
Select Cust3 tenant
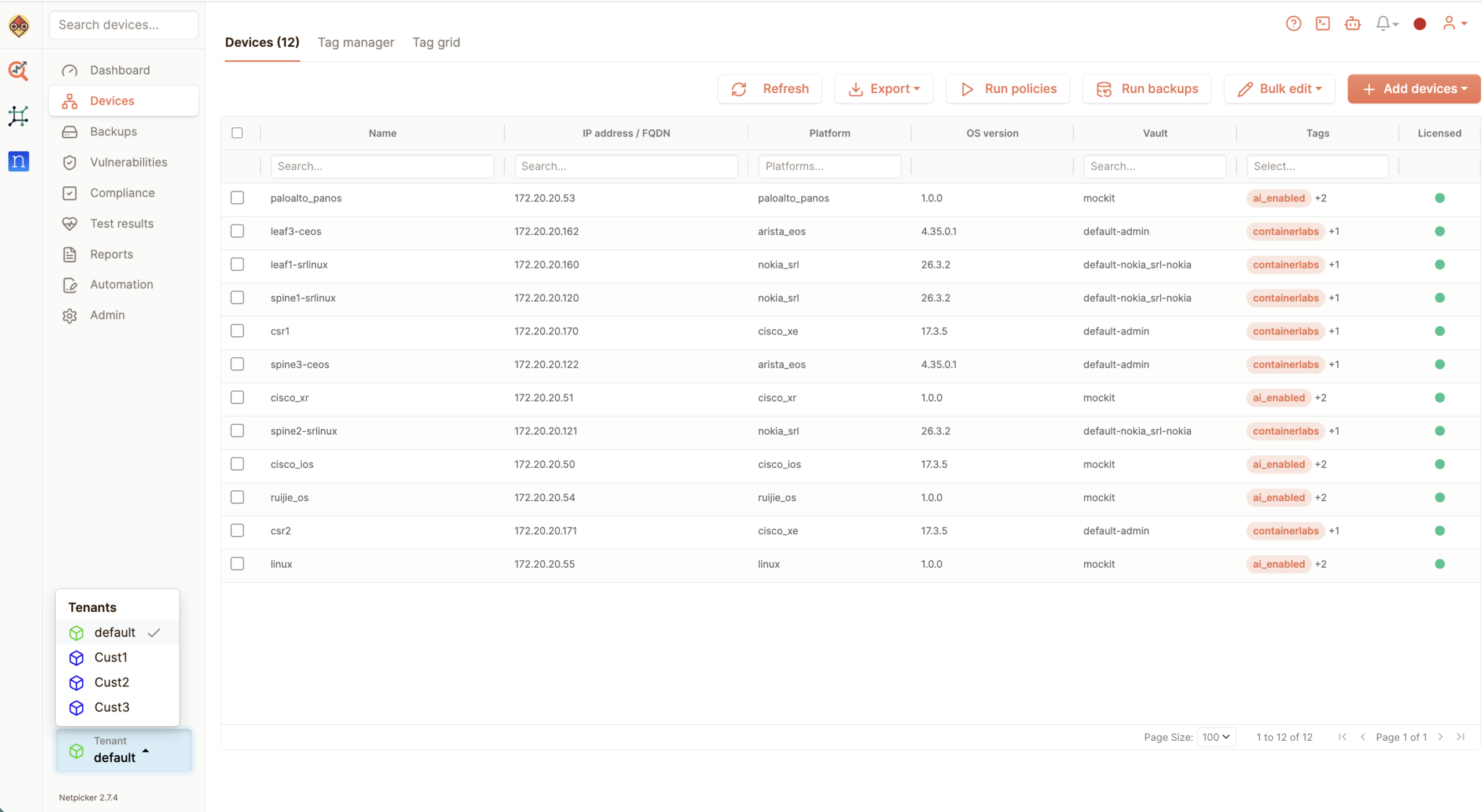click(x=117, y=707)
